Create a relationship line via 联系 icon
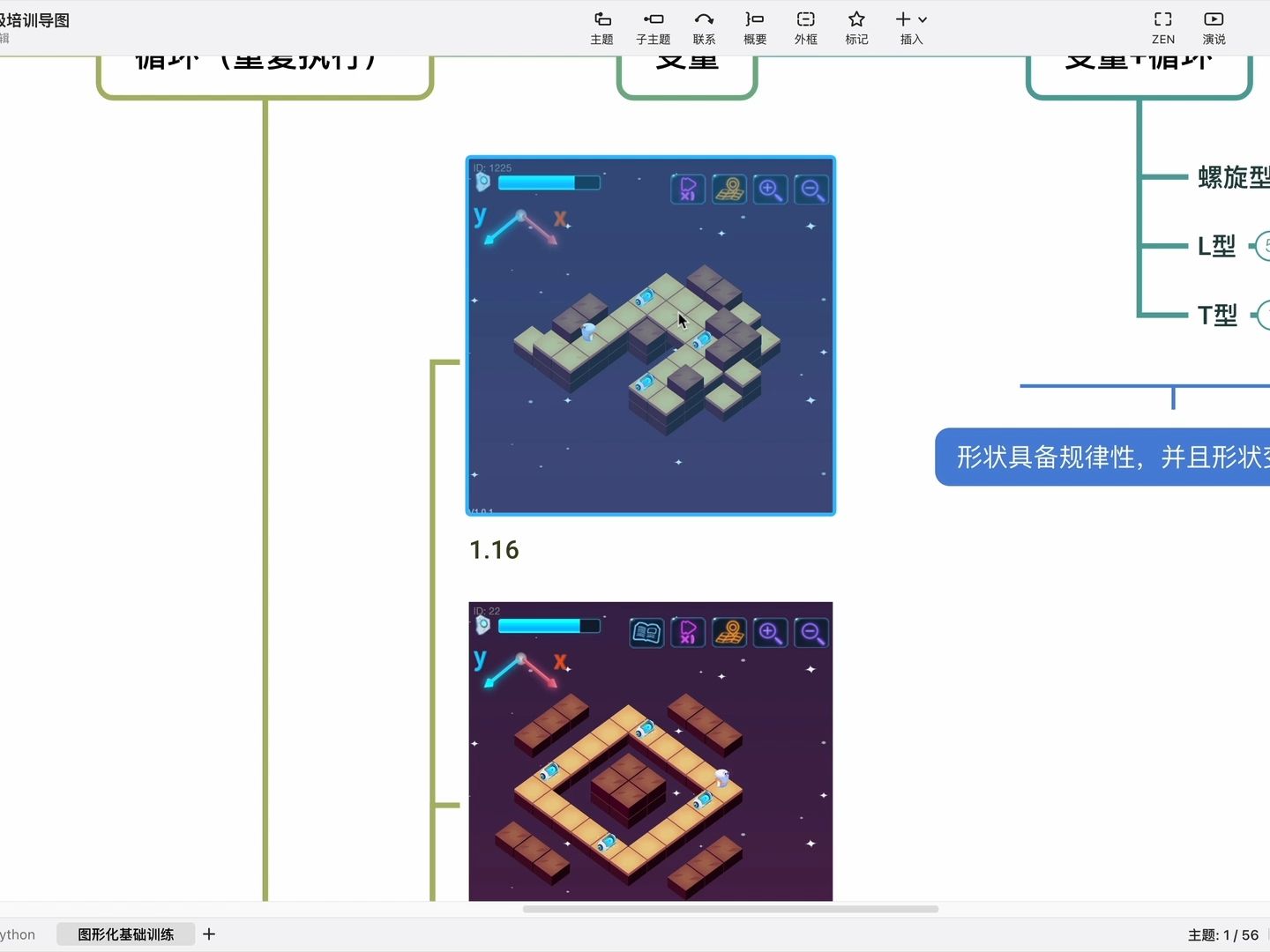Screen dimensions: 1270x952 tap(705, 25)
